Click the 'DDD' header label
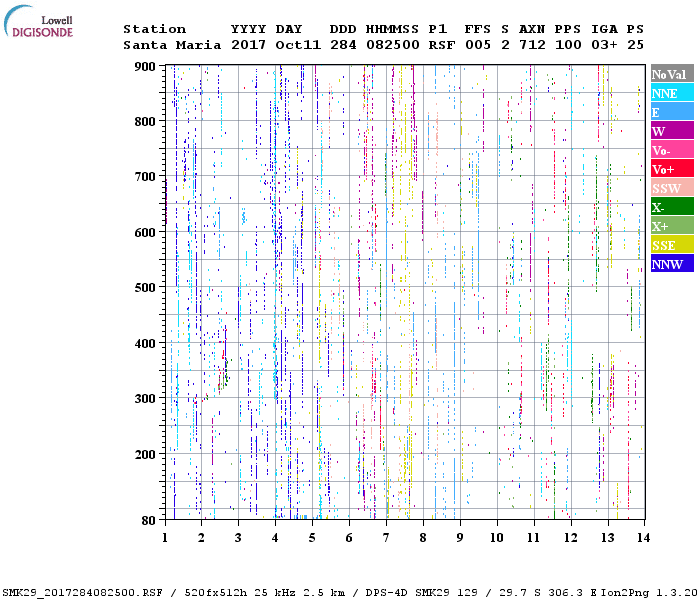 343,29
